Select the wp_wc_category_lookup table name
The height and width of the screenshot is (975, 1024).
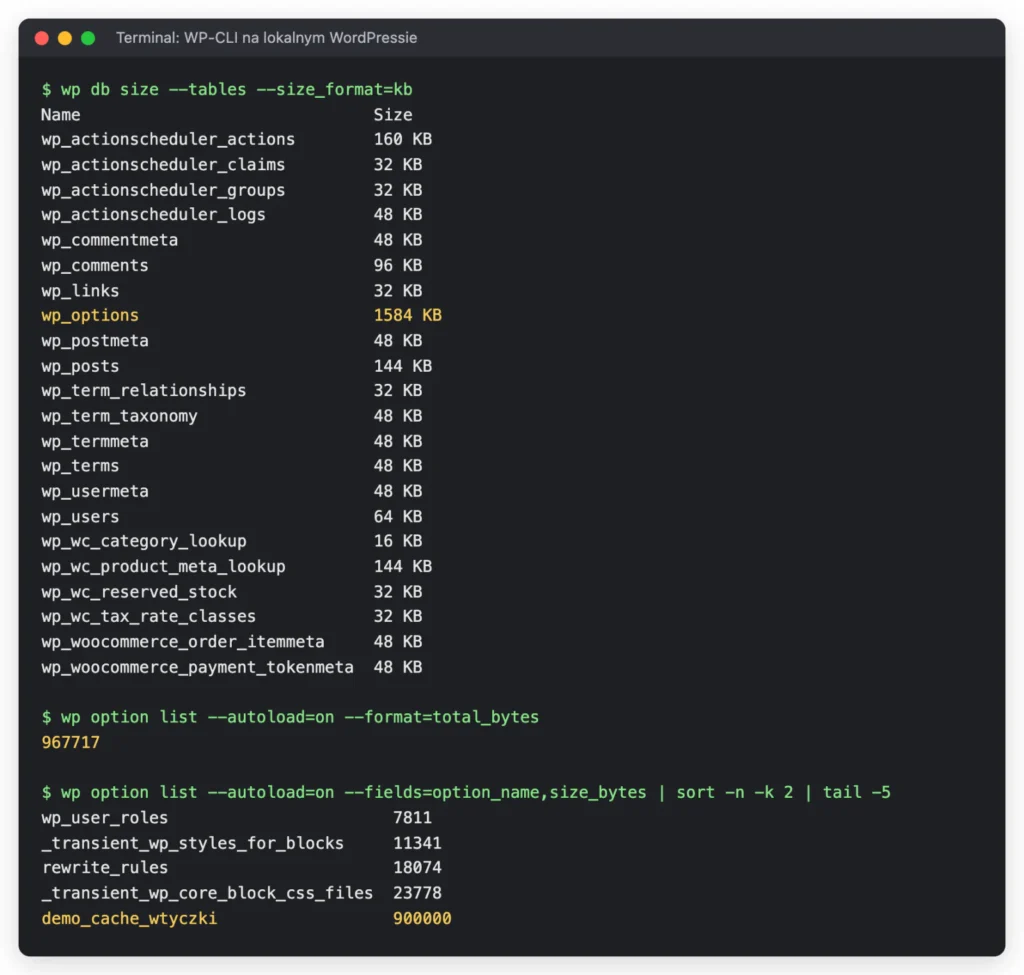(x=144, y=541)
